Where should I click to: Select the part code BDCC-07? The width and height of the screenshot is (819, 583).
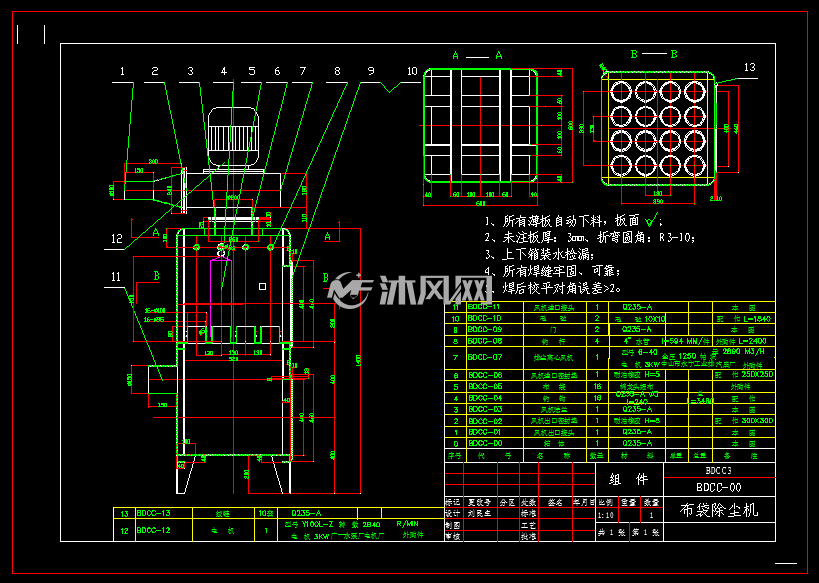485,357
